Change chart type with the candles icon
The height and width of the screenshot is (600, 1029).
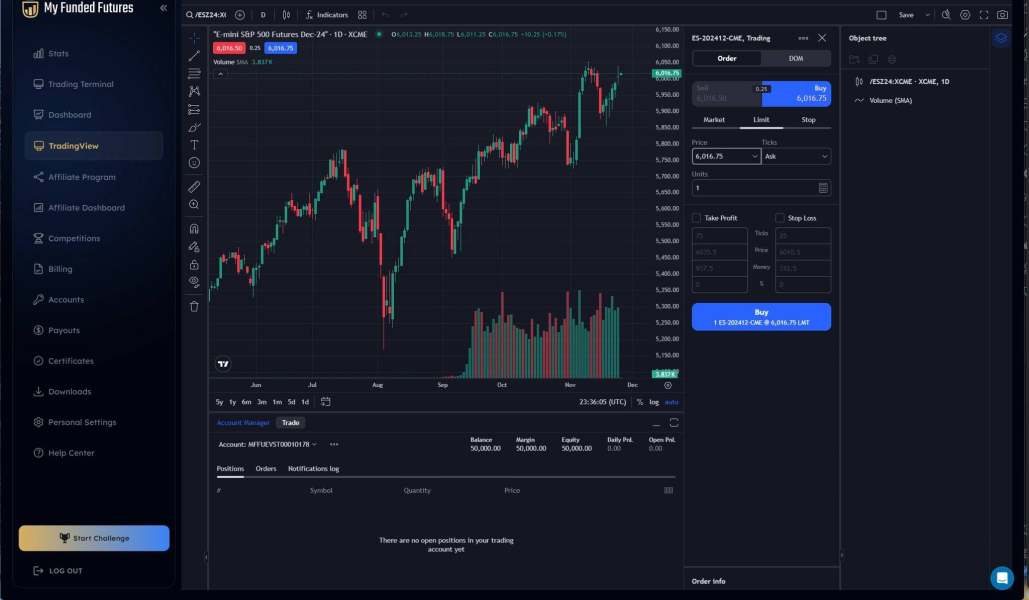(286, 14)
